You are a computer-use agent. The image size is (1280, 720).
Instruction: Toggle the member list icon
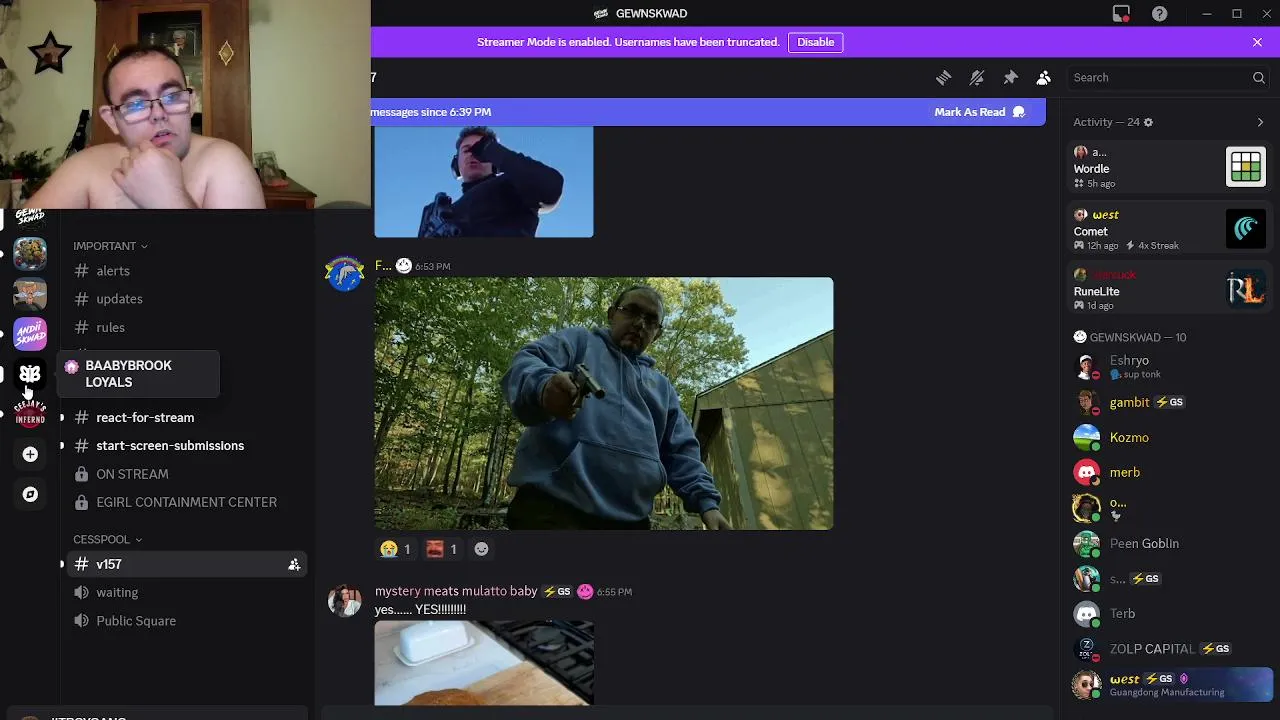tap(1043, 77)
